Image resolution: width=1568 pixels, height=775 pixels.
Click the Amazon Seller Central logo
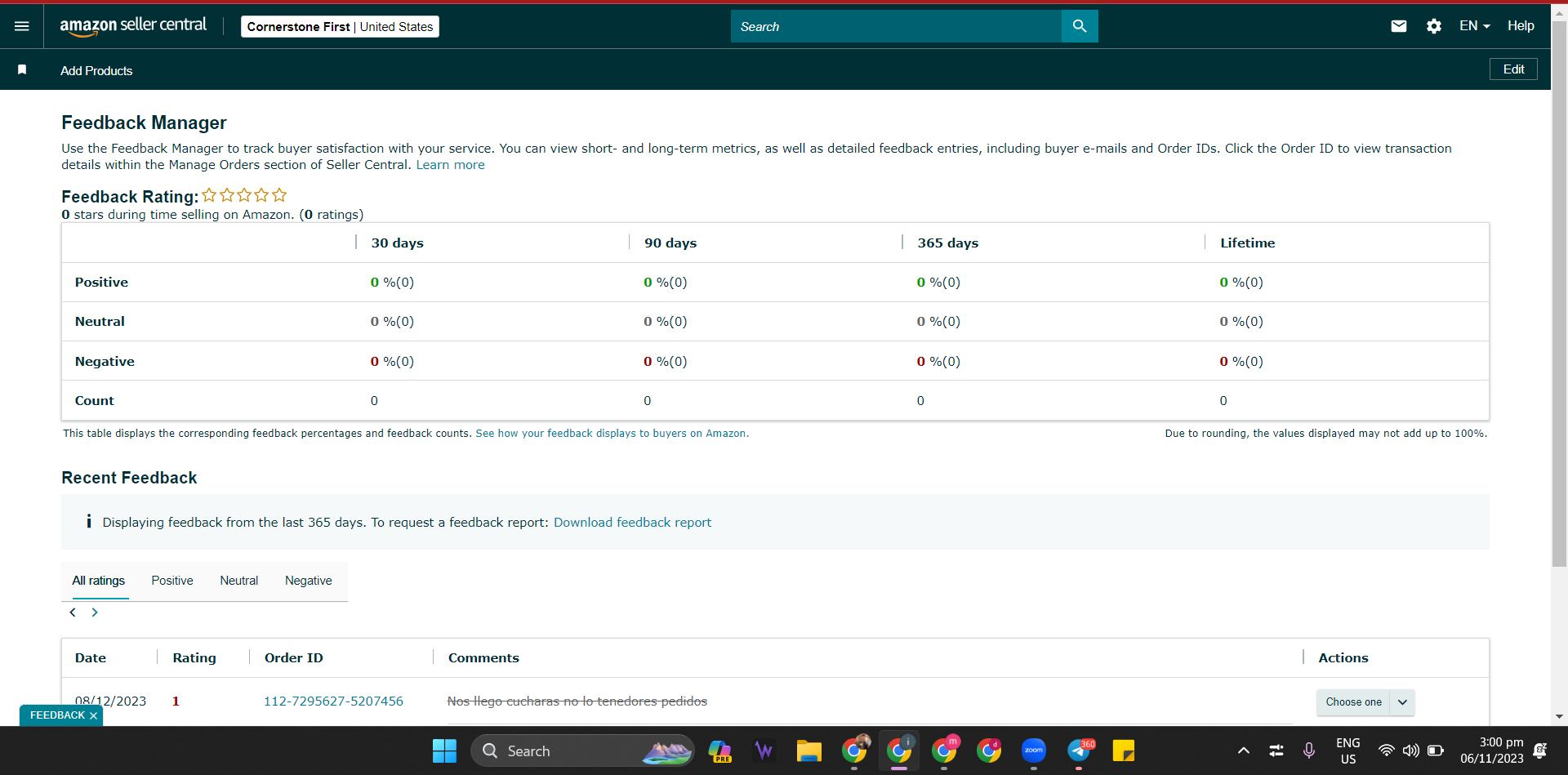pos(133,26)
